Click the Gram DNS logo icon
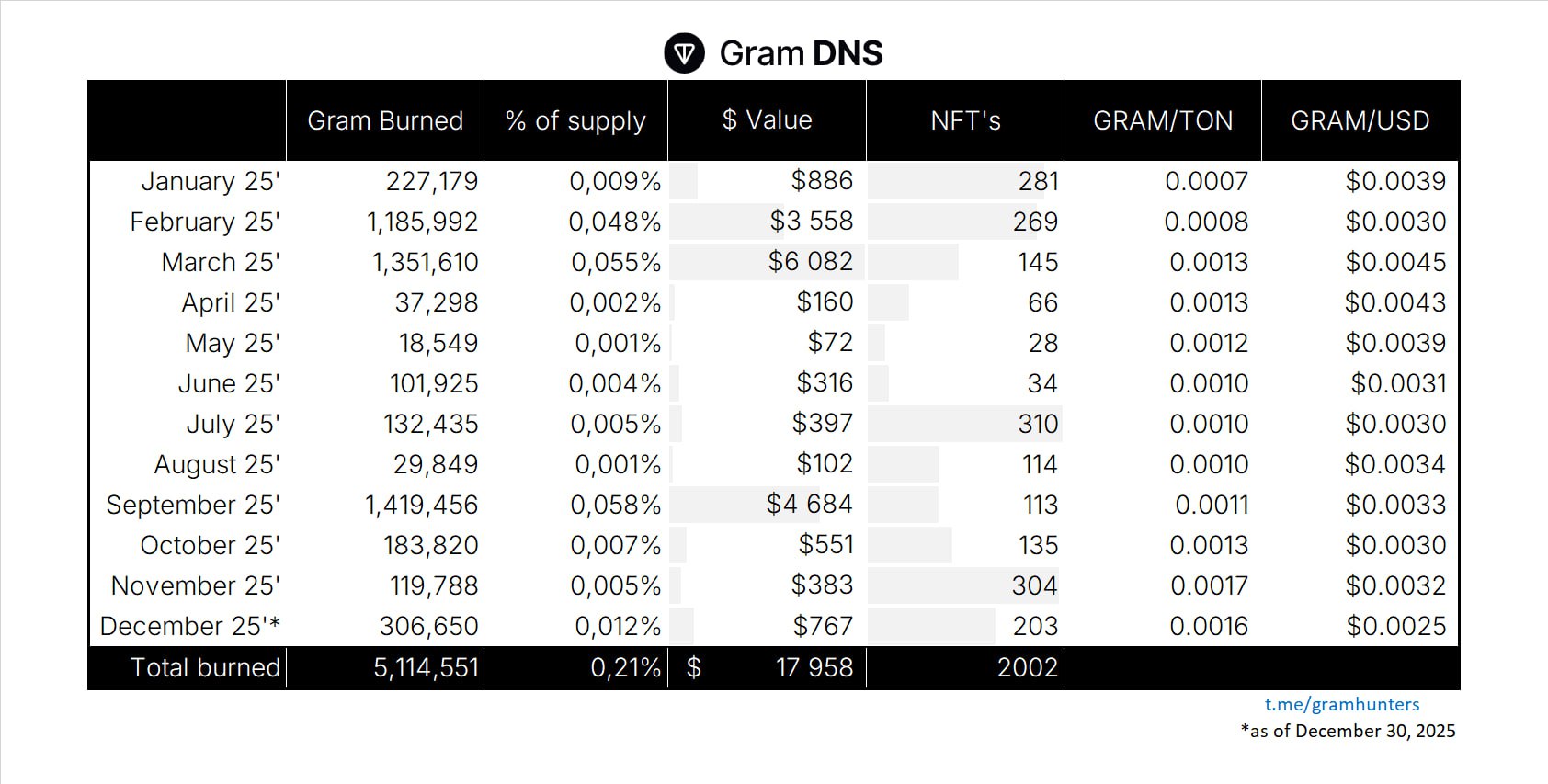This screenshot has width=1548, height=784. point(684,53)
